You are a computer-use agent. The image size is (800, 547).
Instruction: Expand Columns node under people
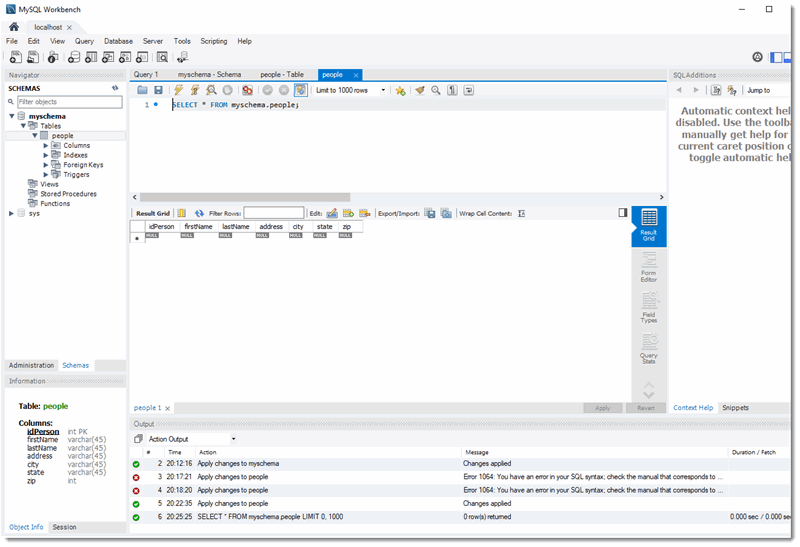click(x=46, y=145)
